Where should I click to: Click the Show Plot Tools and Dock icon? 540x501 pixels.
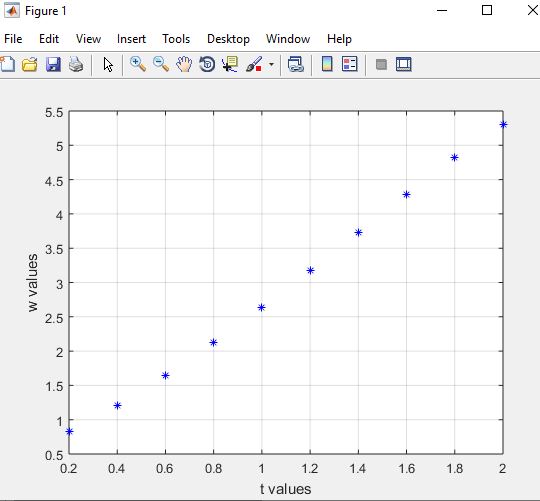tap(404, 64)
